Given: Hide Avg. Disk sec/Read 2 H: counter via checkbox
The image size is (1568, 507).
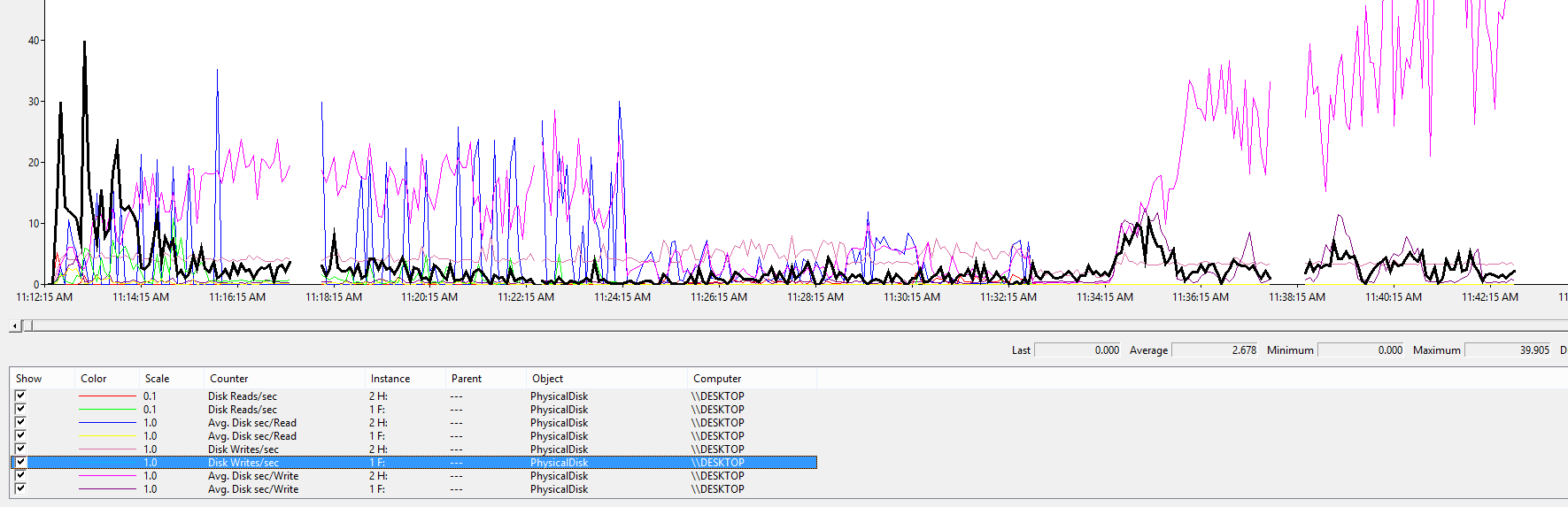Looking at the screenshot, I should click(20, 423).
